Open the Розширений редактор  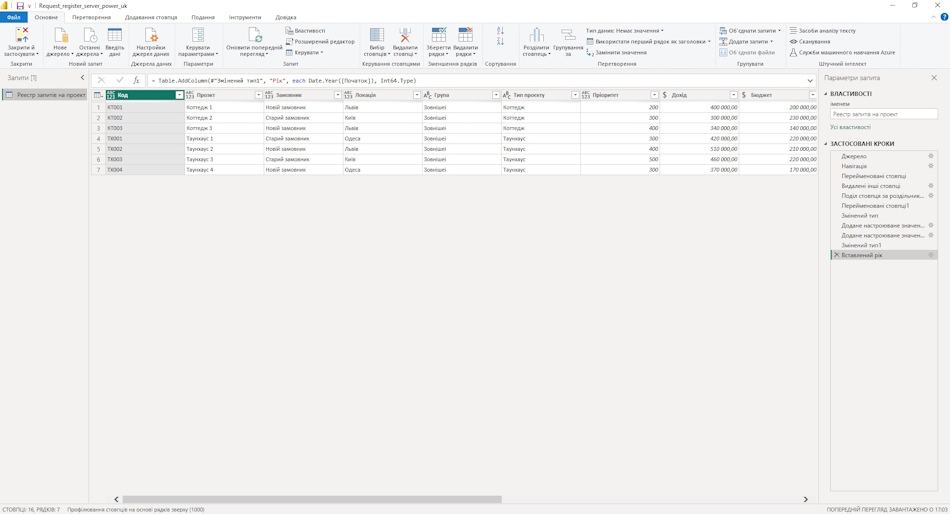click(320, 41)
